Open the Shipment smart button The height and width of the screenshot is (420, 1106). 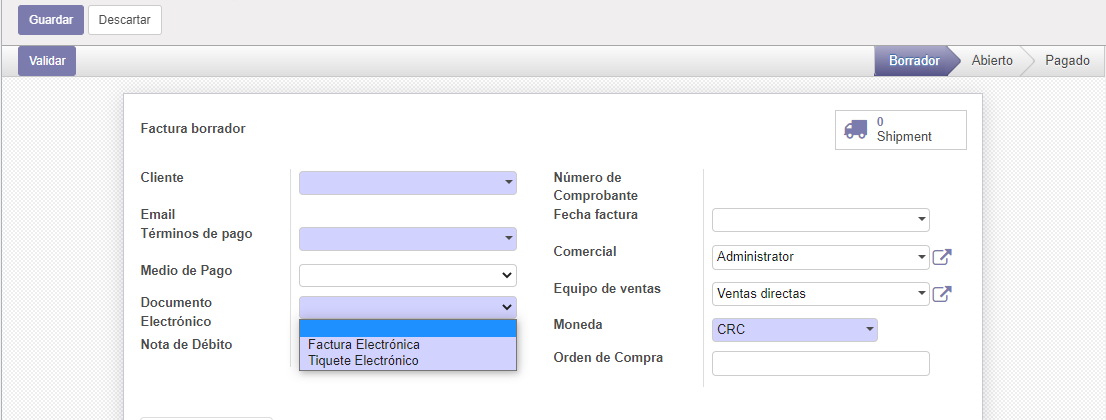click(x=901, y=130)
